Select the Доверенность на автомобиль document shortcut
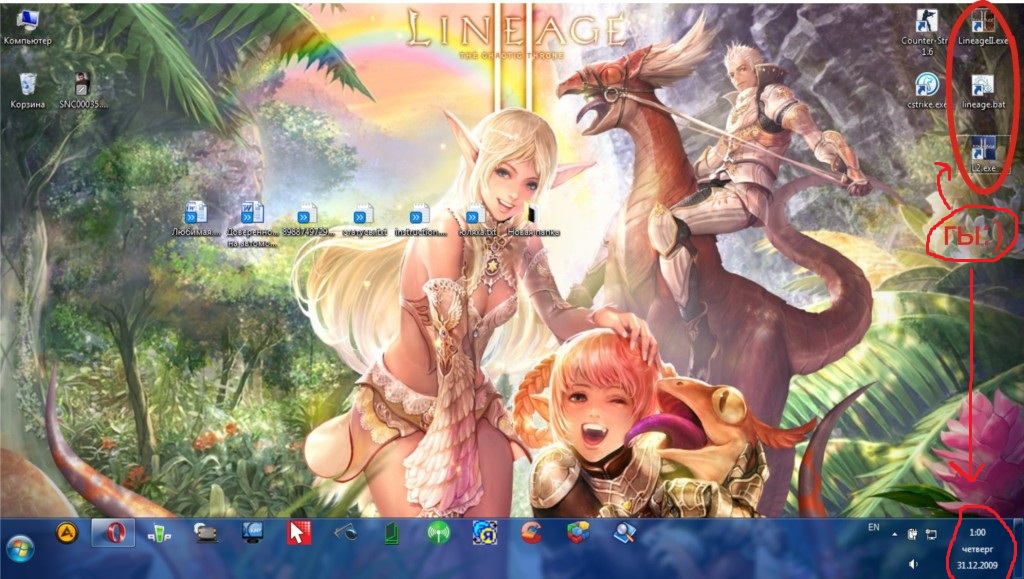Image resolution: width=1024 pixels, height=579 pixels. [251, 224]
